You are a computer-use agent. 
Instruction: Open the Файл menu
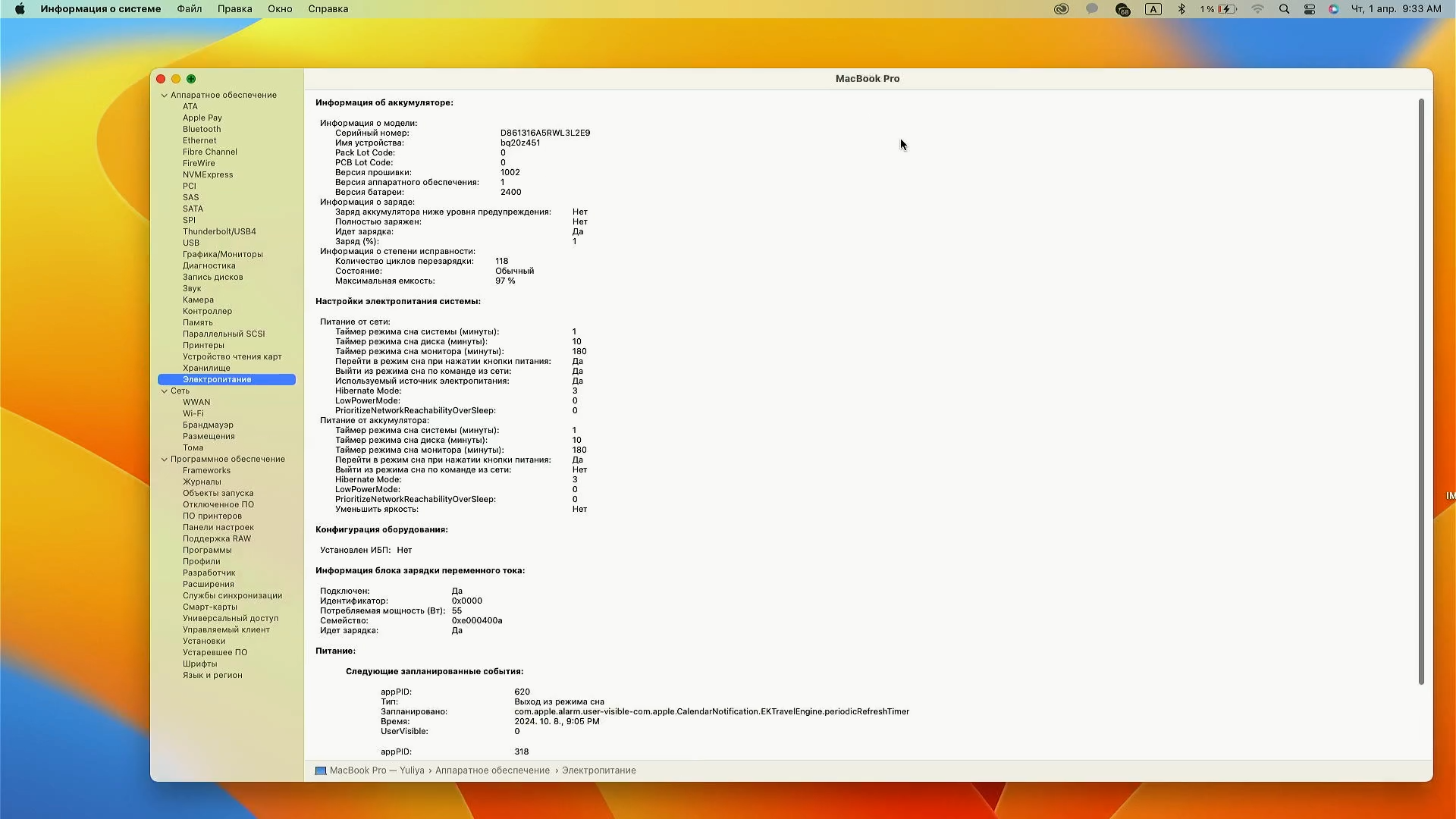190,9
